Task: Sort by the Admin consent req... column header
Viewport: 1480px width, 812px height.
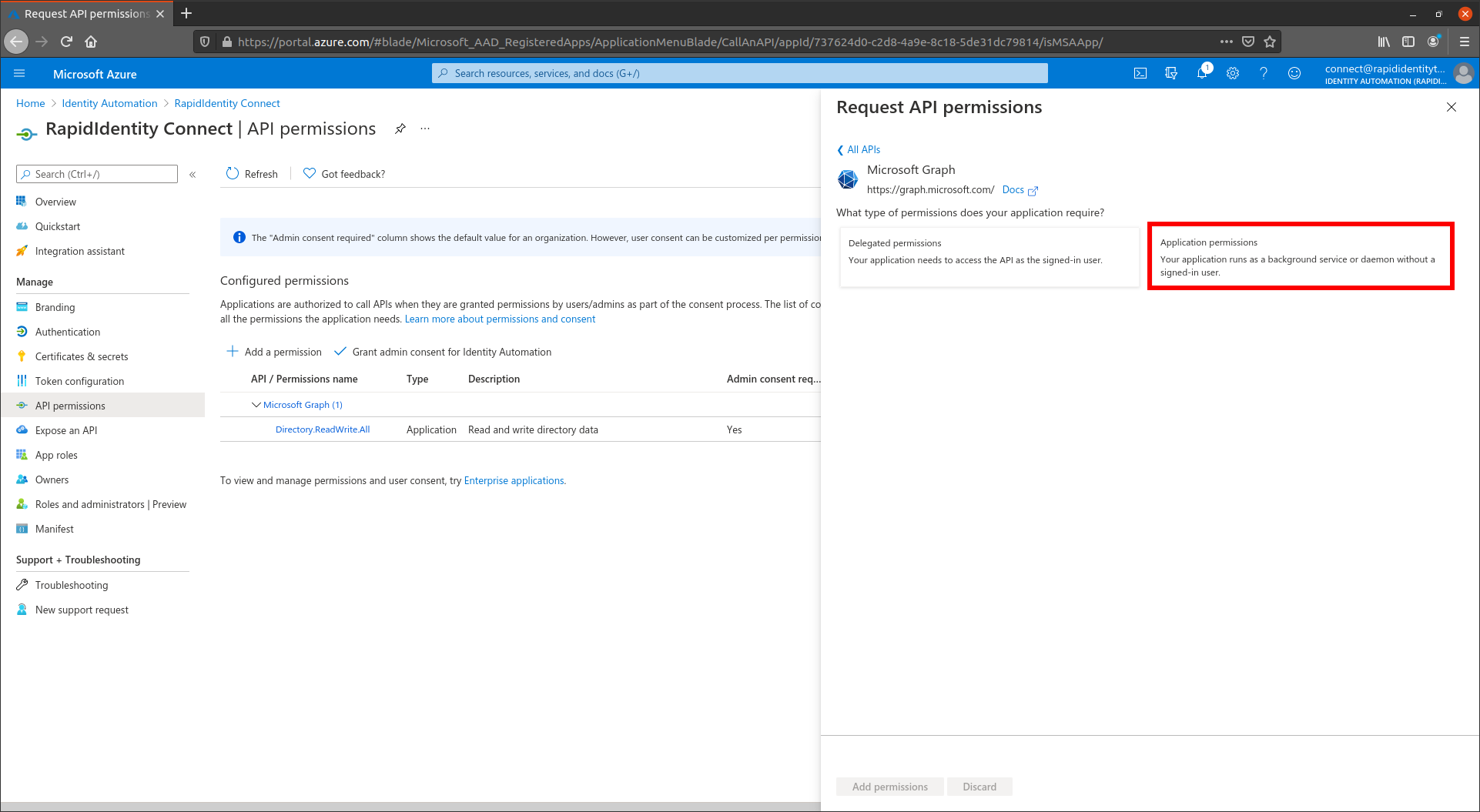Action: 773,379
